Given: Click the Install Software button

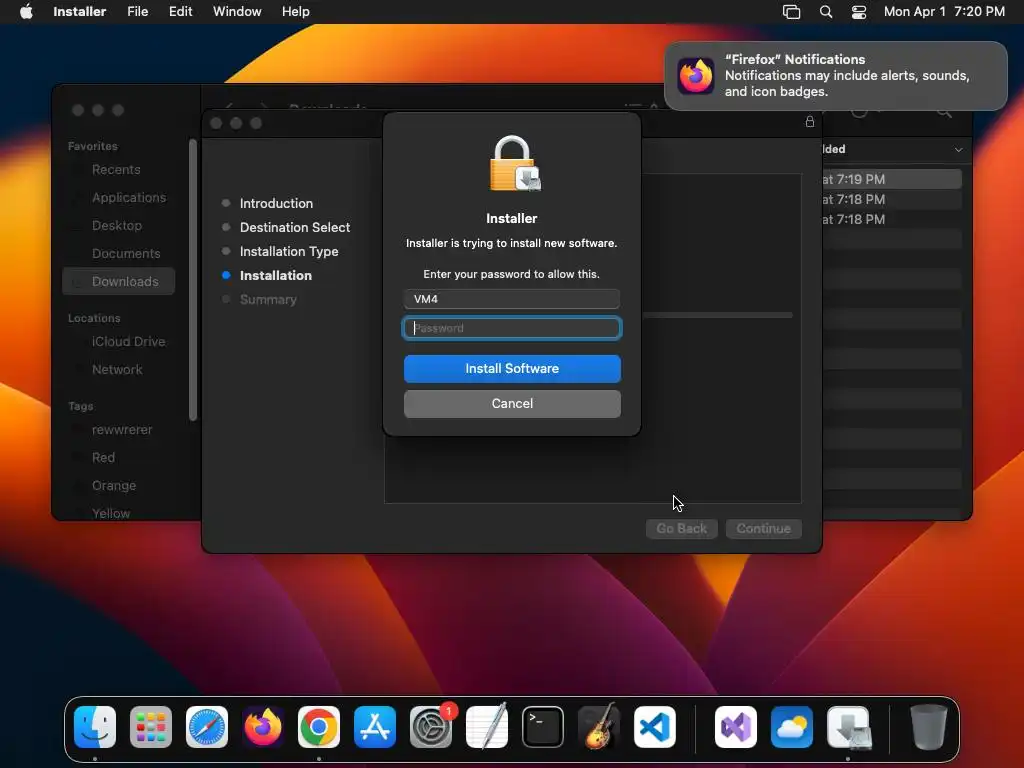Looking at the screenshot, I should click(x=512, y=369).
